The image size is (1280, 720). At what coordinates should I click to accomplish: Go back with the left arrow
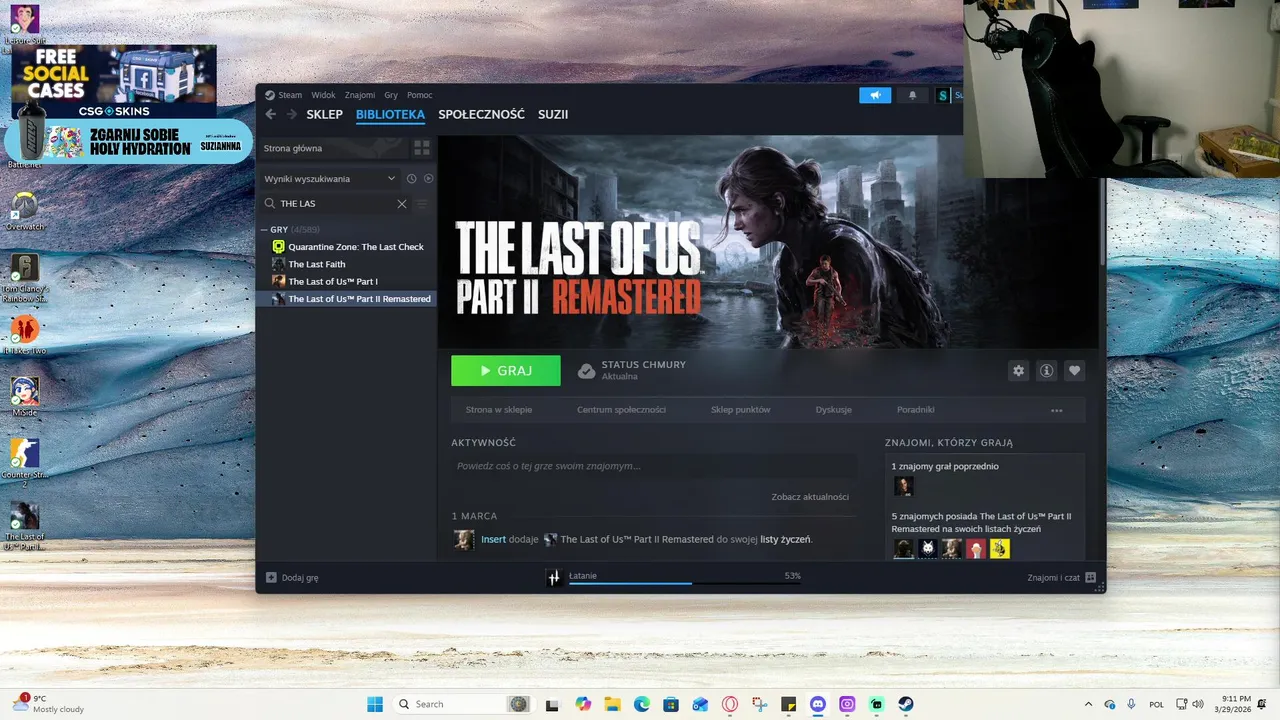[x=271, y=114]
